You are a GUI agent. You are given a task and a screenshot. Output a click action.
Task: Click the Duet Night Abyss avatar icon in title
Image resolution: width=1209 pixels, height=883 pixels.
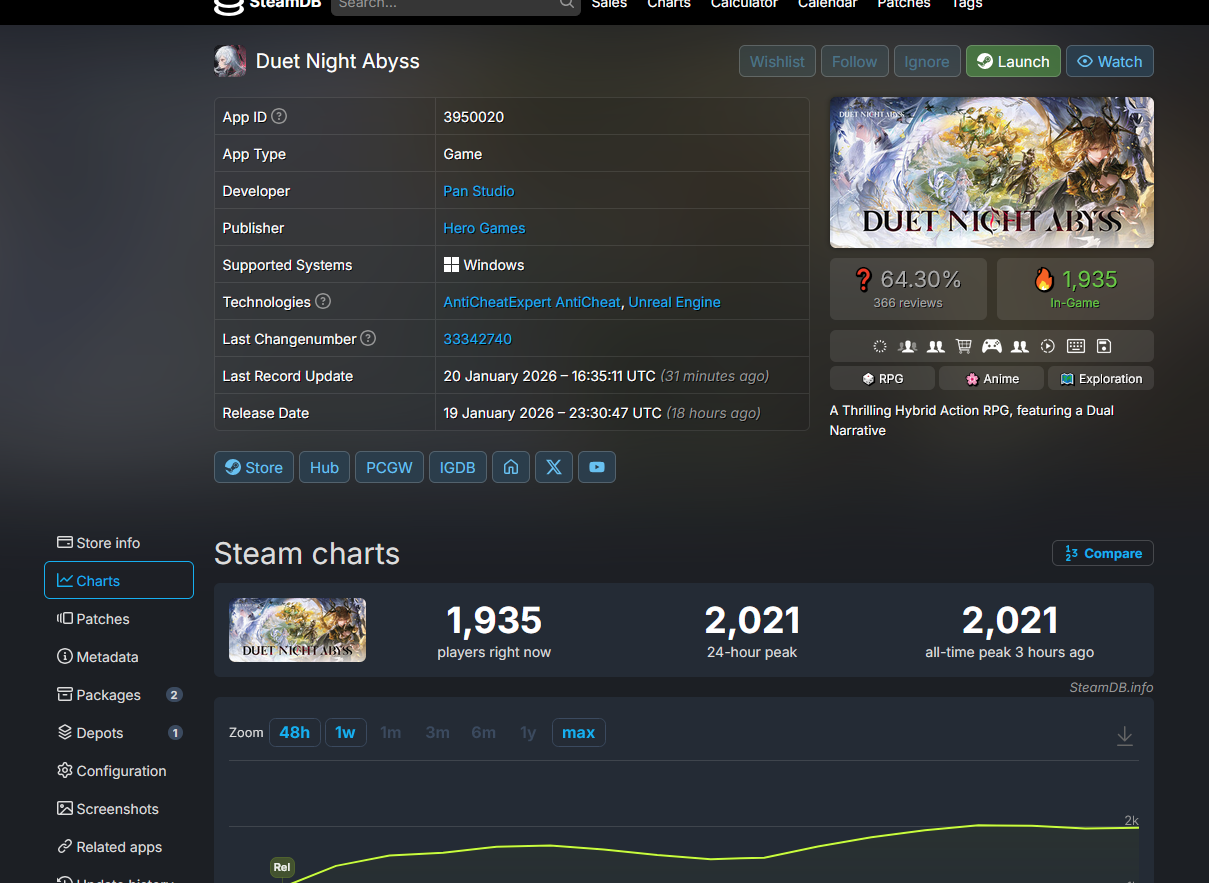coord(230,61)
